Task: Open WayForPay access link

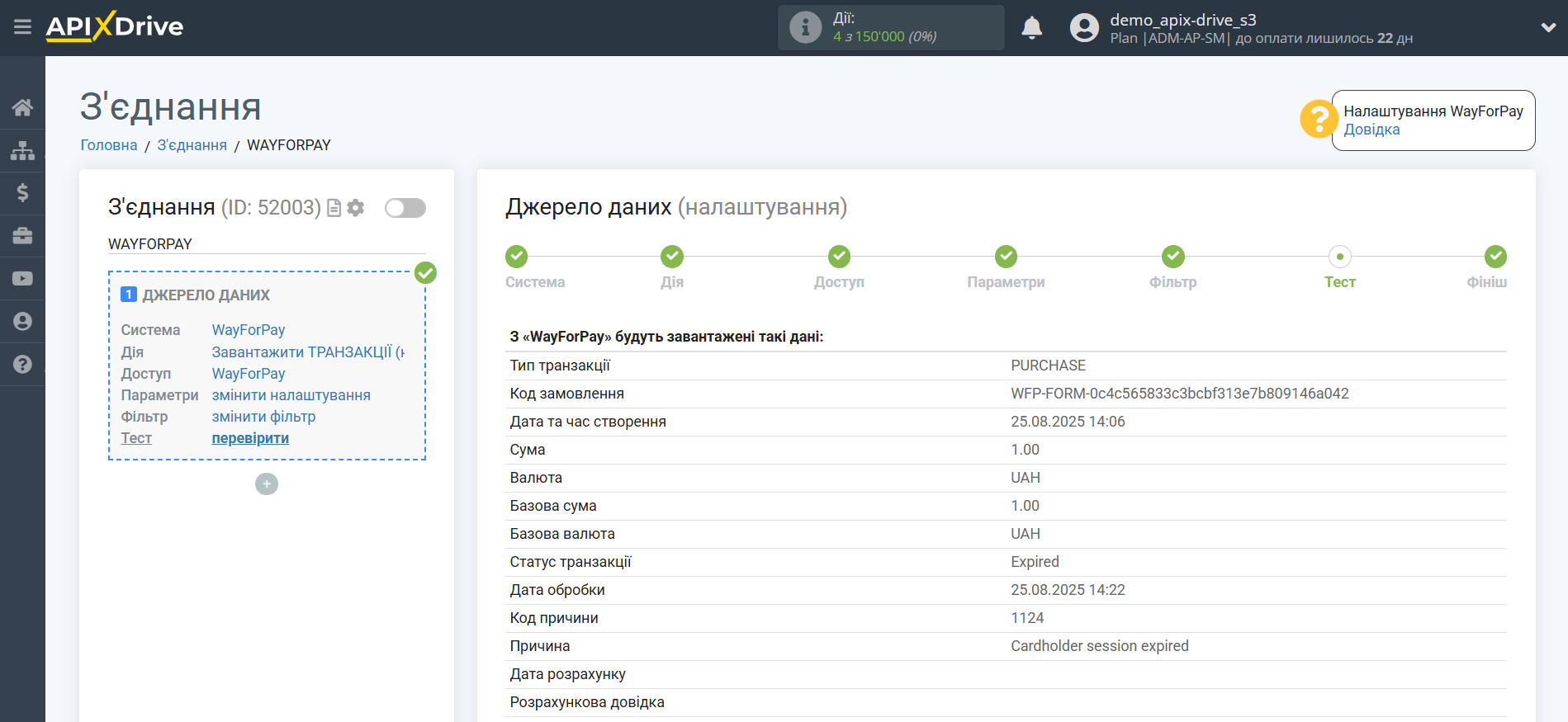Action: coord(248,374)
